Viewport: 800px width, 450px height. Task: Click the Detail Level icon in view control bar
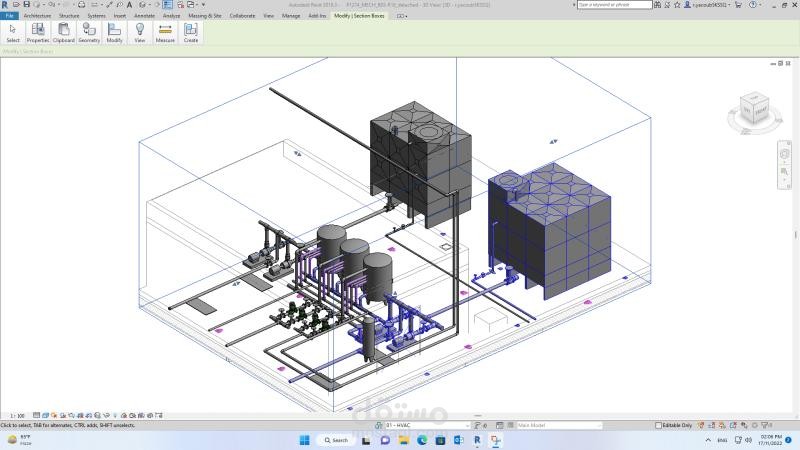click(36, 415)
